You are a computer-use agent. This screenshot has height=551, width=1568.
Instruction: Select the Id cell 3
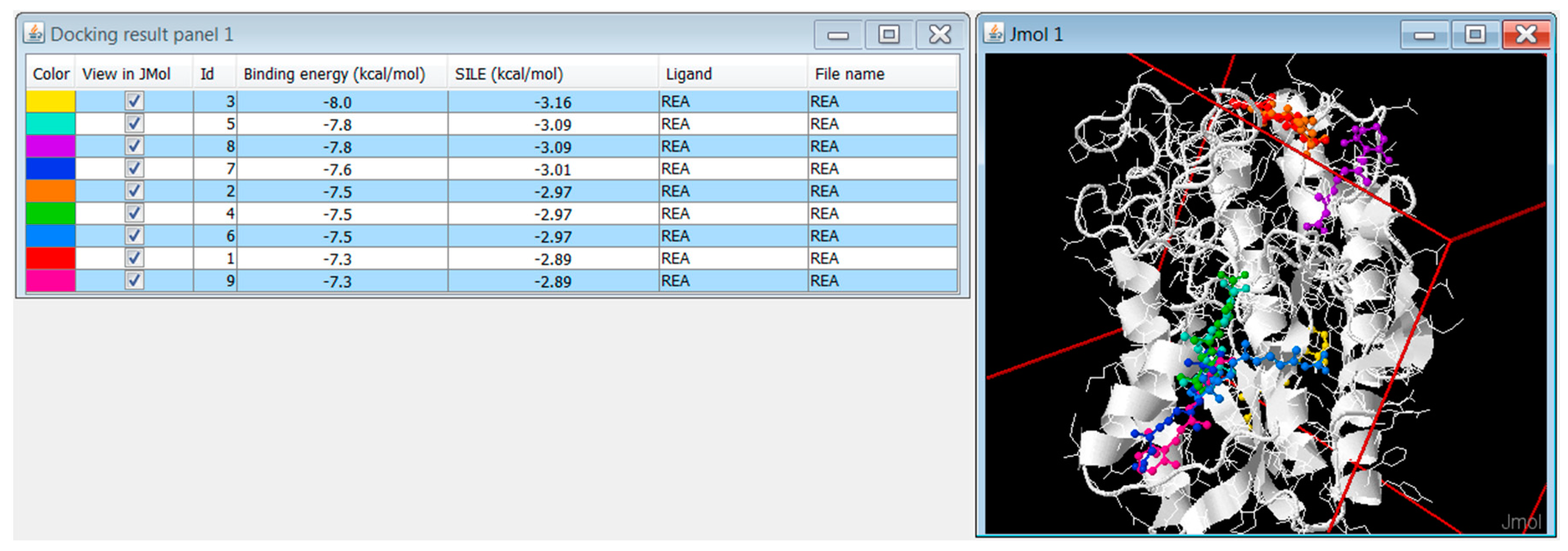tap(215, 101)
